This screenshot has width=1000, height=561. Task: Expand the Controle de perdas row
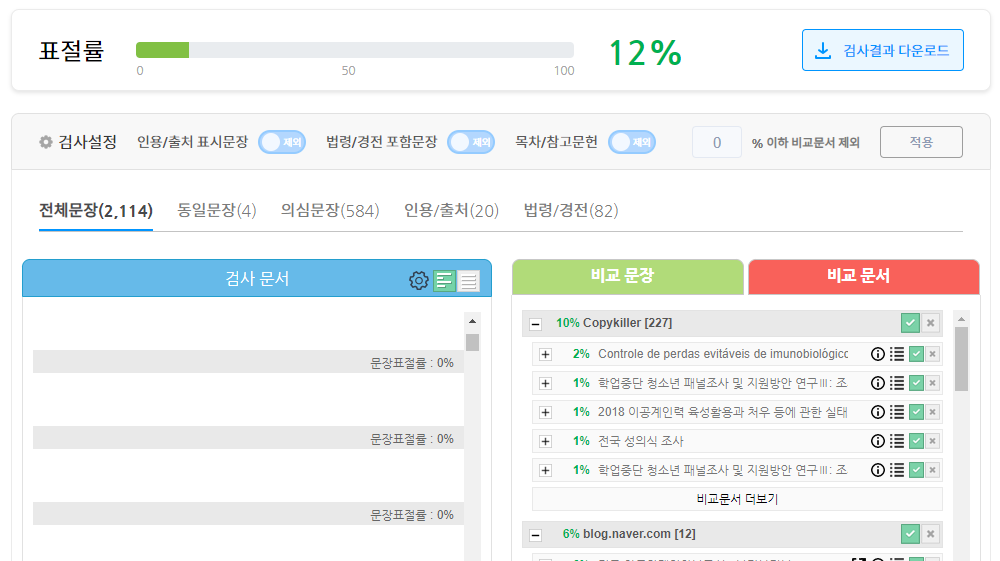(x=545, y=354)
